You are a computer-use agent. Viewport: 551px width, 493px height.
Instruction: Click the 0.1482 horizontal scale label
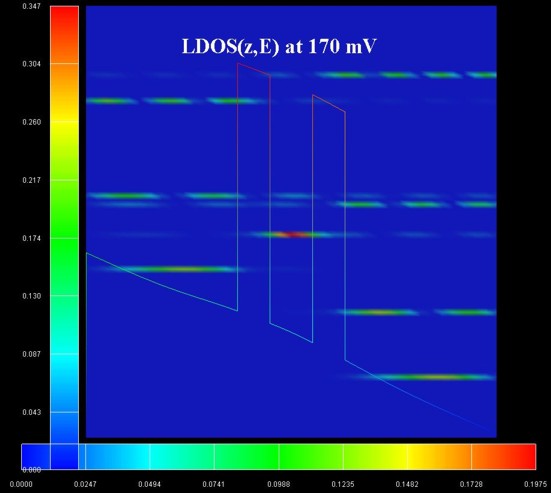[x=407, y=484]
